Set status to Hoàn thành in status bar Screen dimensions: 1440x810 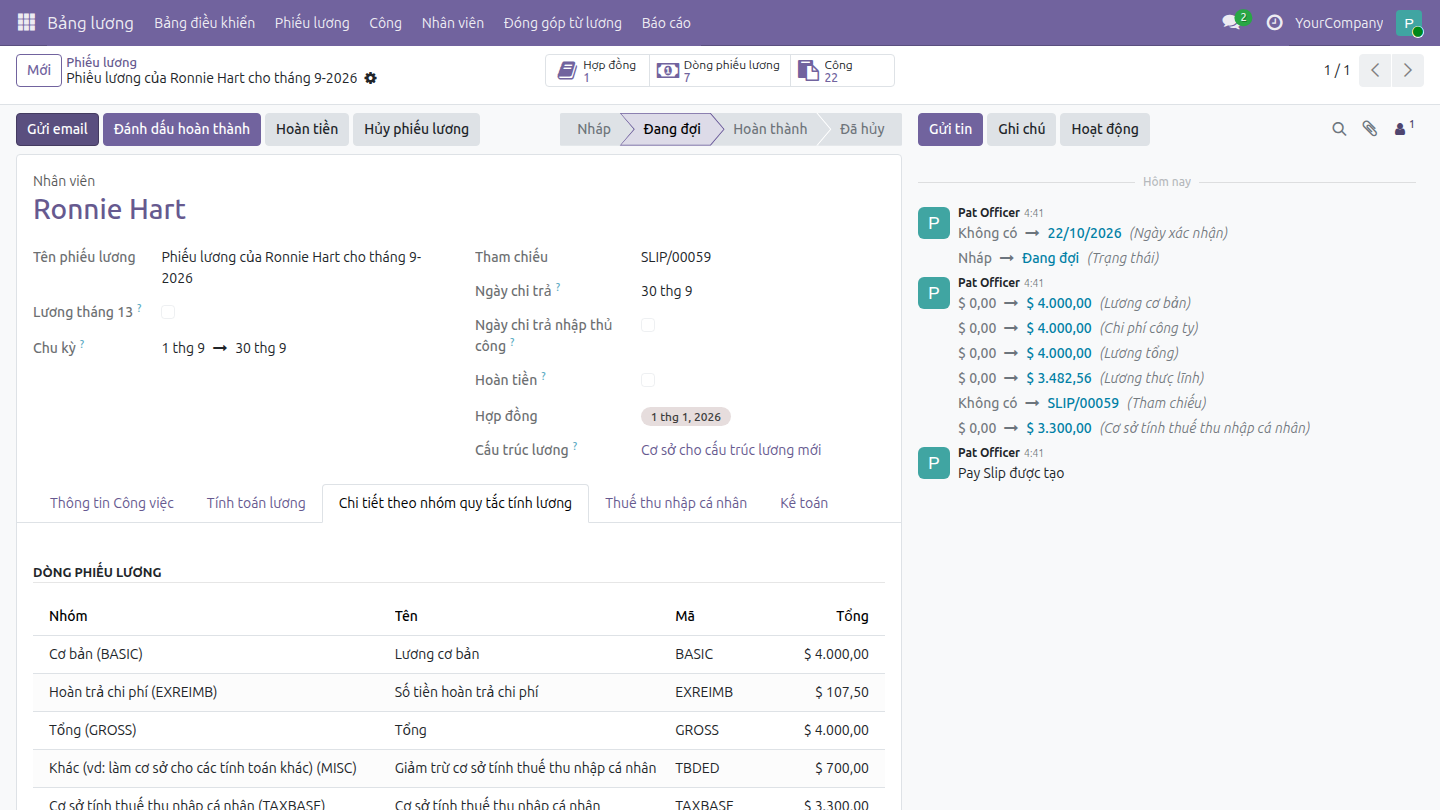770,129
